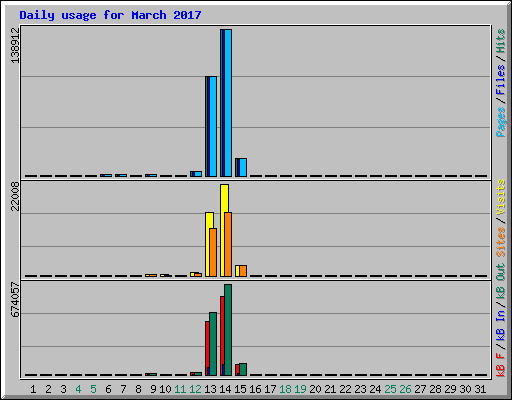Click day label 1 on the axis
The height and width of the screenshot is (400, 512).
coord(33,389)
